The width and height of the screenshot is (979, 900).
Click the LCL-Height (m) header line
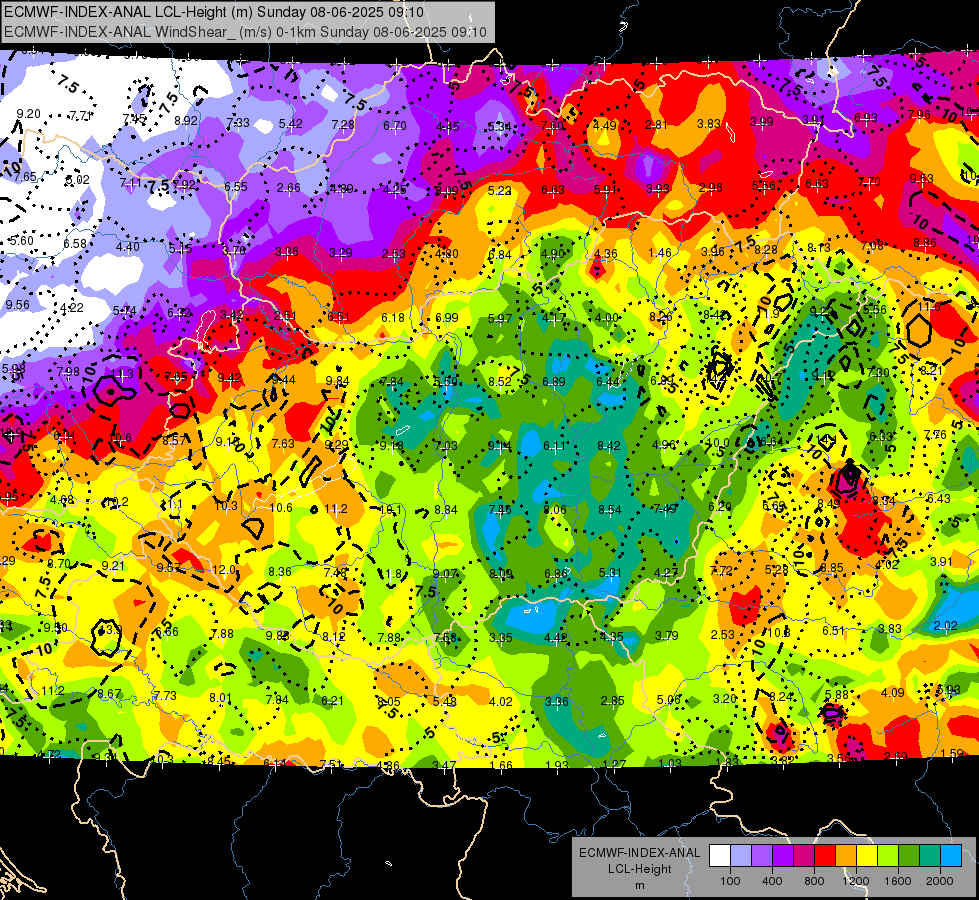pos(214,12)
